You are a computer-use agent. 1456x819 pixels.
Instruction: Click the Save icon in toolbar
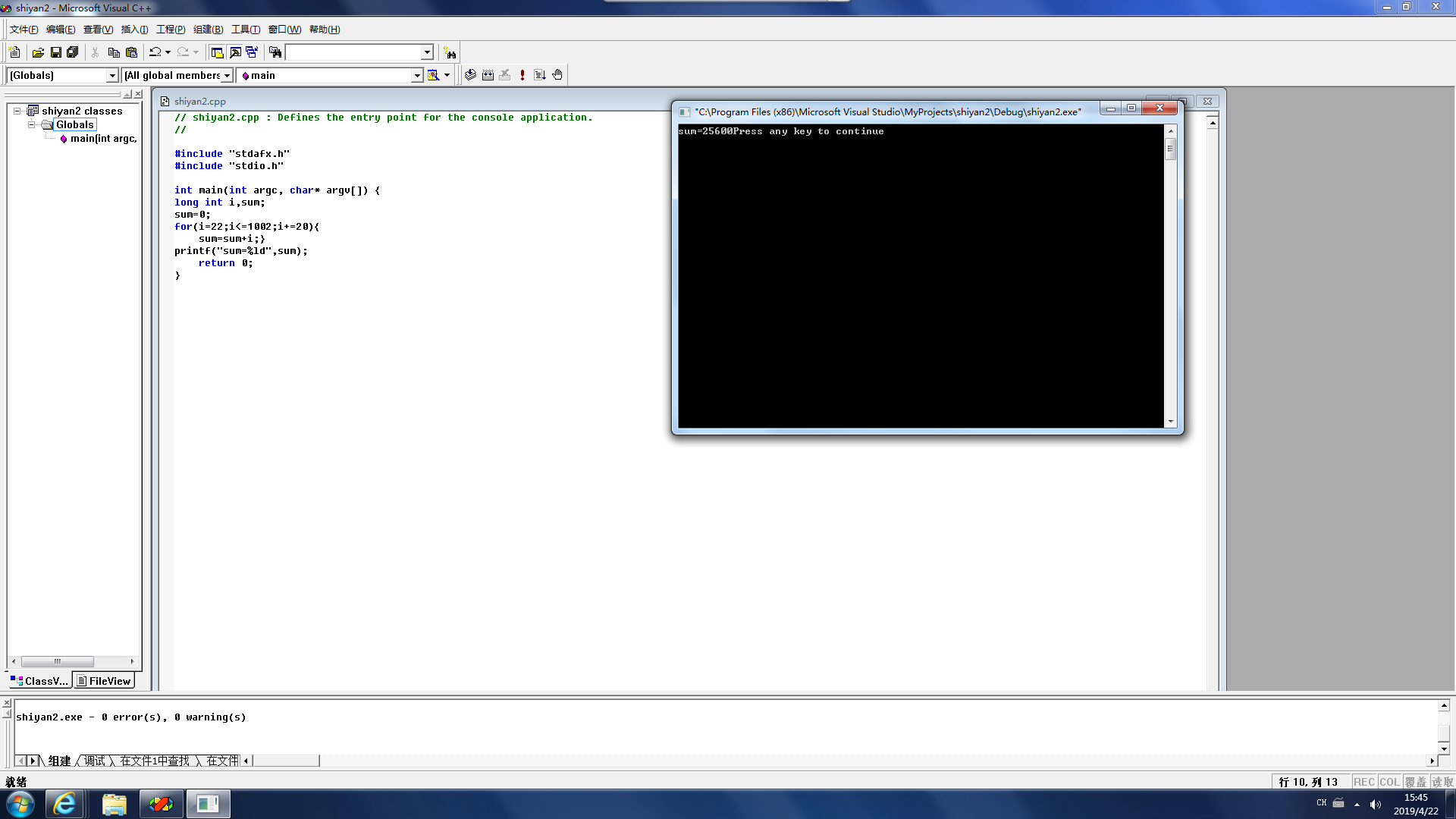click(x=55, y=52)
